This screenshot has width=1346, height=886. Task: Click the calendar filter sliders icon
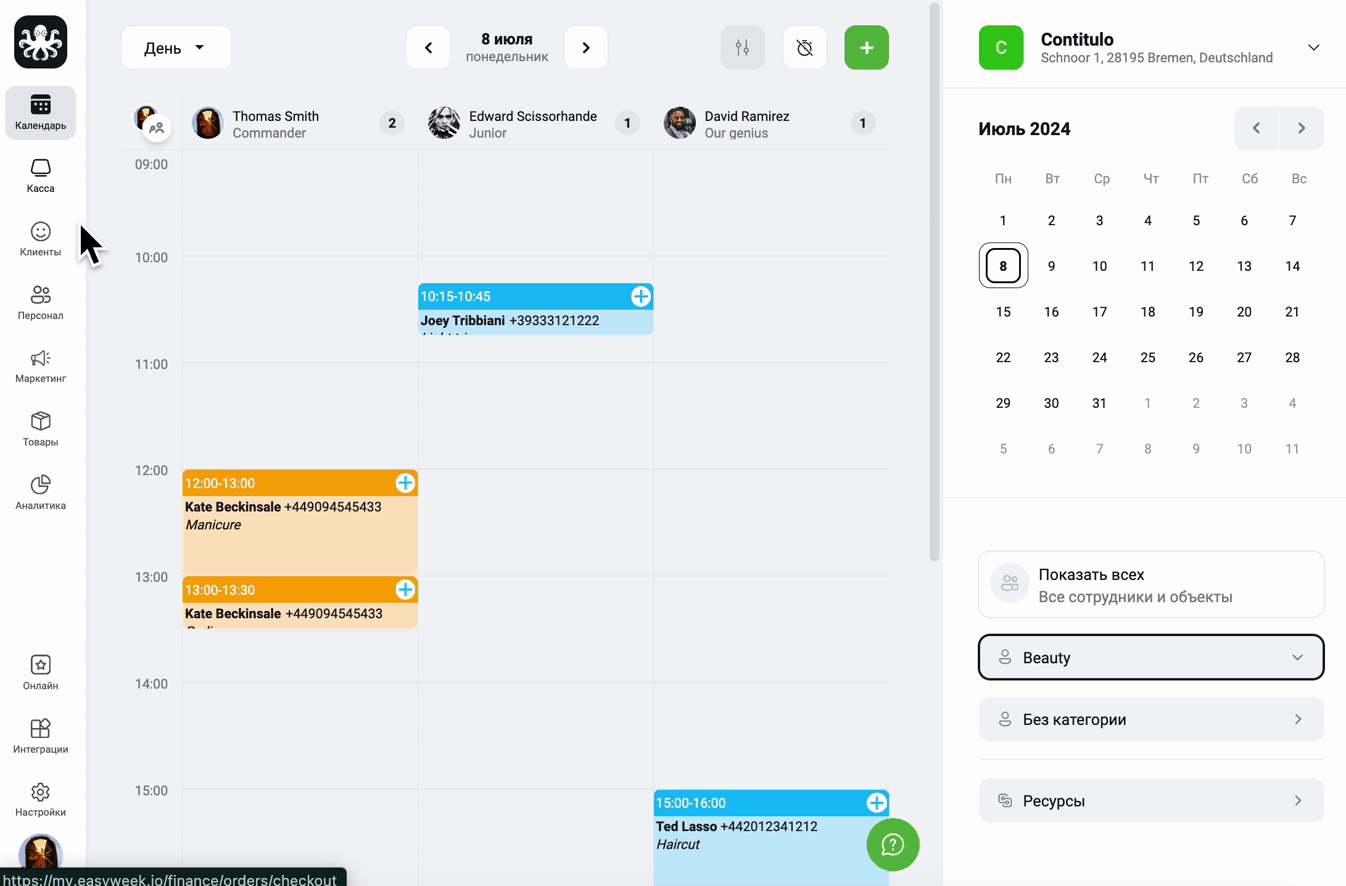click(x=742, y=48)
